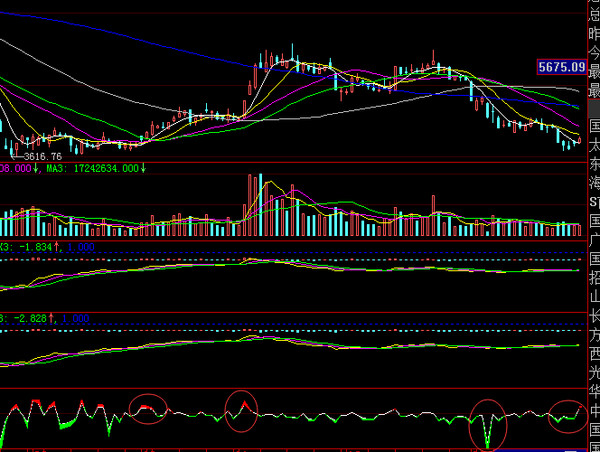Click the green down arrow after MA3 value
The image size is (600, 452).
click(143, 168)
